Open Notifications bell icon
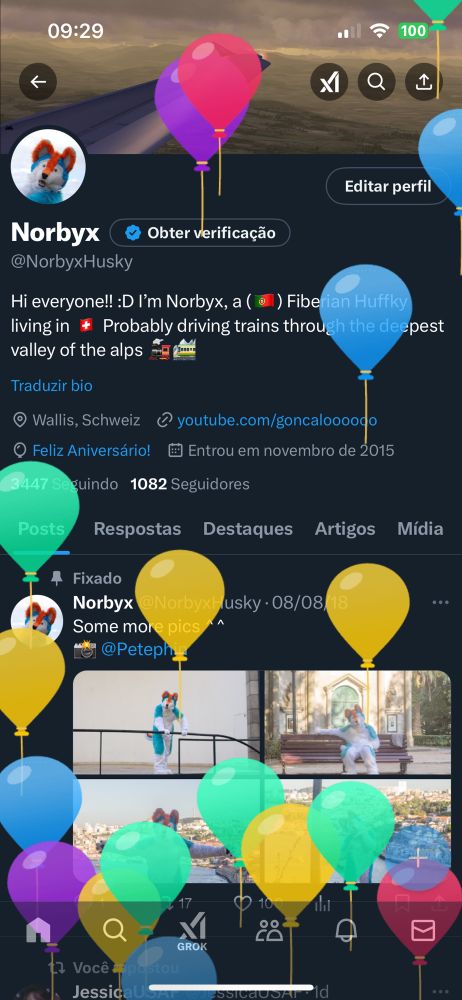Image resolution: width=462 pixels, height=1000 pixels. (346, 931)
